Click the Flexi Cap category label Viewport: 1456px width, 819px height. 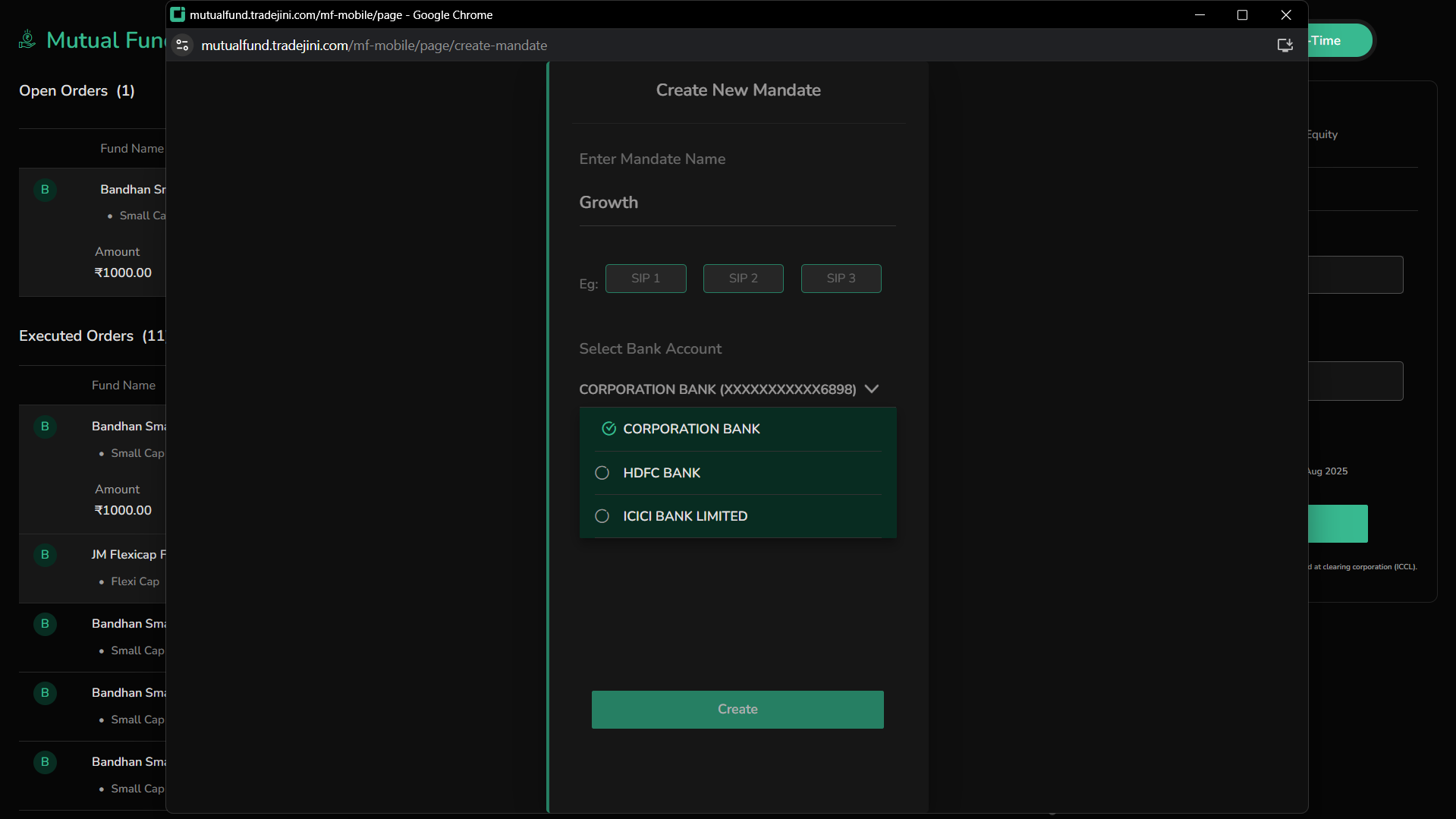(135, 581)
